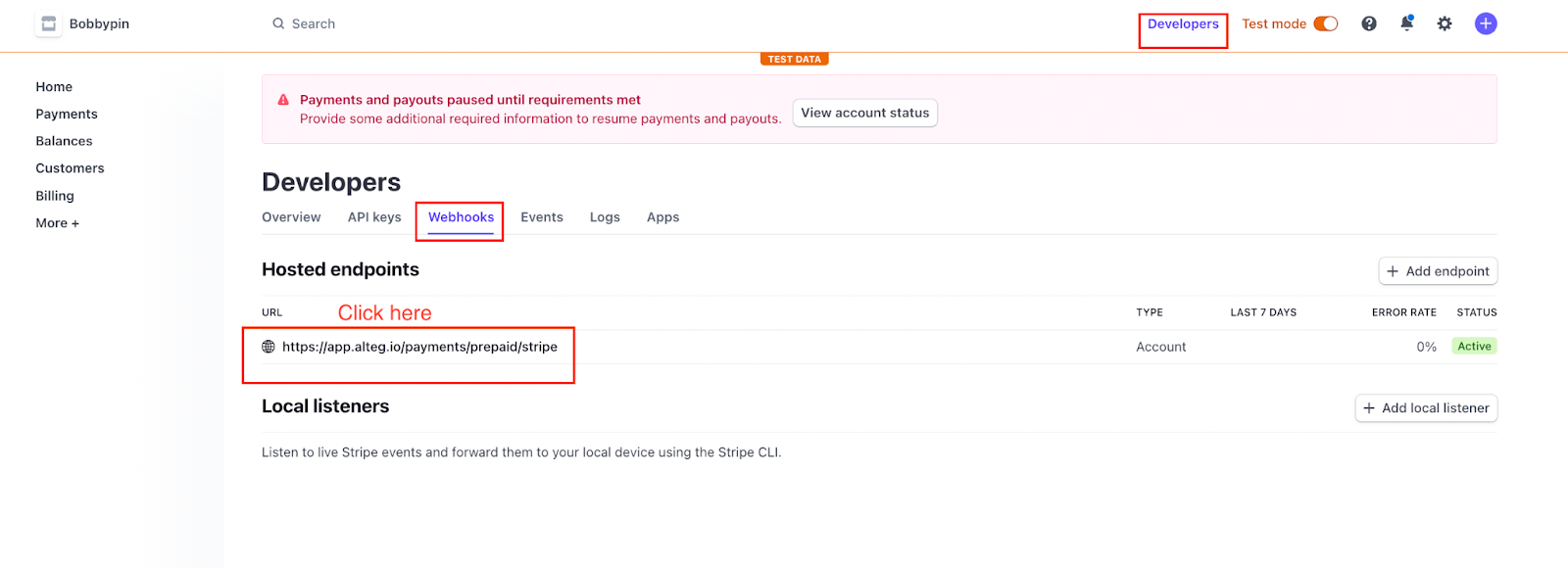The width and height of the screenshot is (1568, 568).
Task: Click the Bobbypin account store icon
Action: [48, 24]
